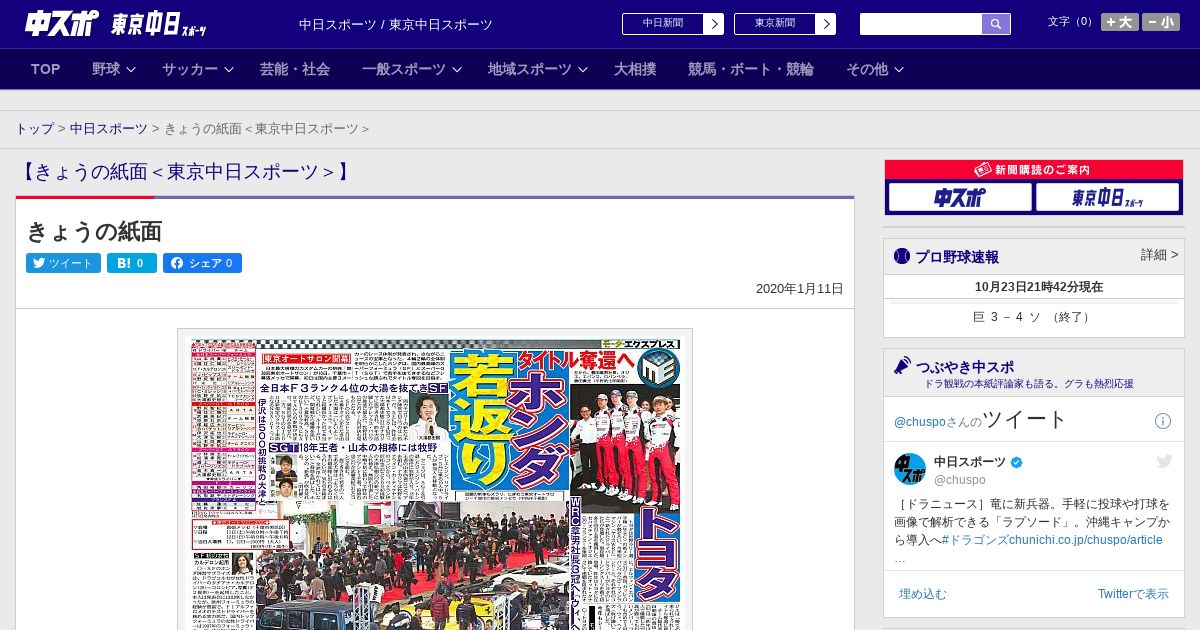The image size is (1200, 630).
Task: Click the 中日スポーツ Twitter avatar
Action: click(910, 469)
